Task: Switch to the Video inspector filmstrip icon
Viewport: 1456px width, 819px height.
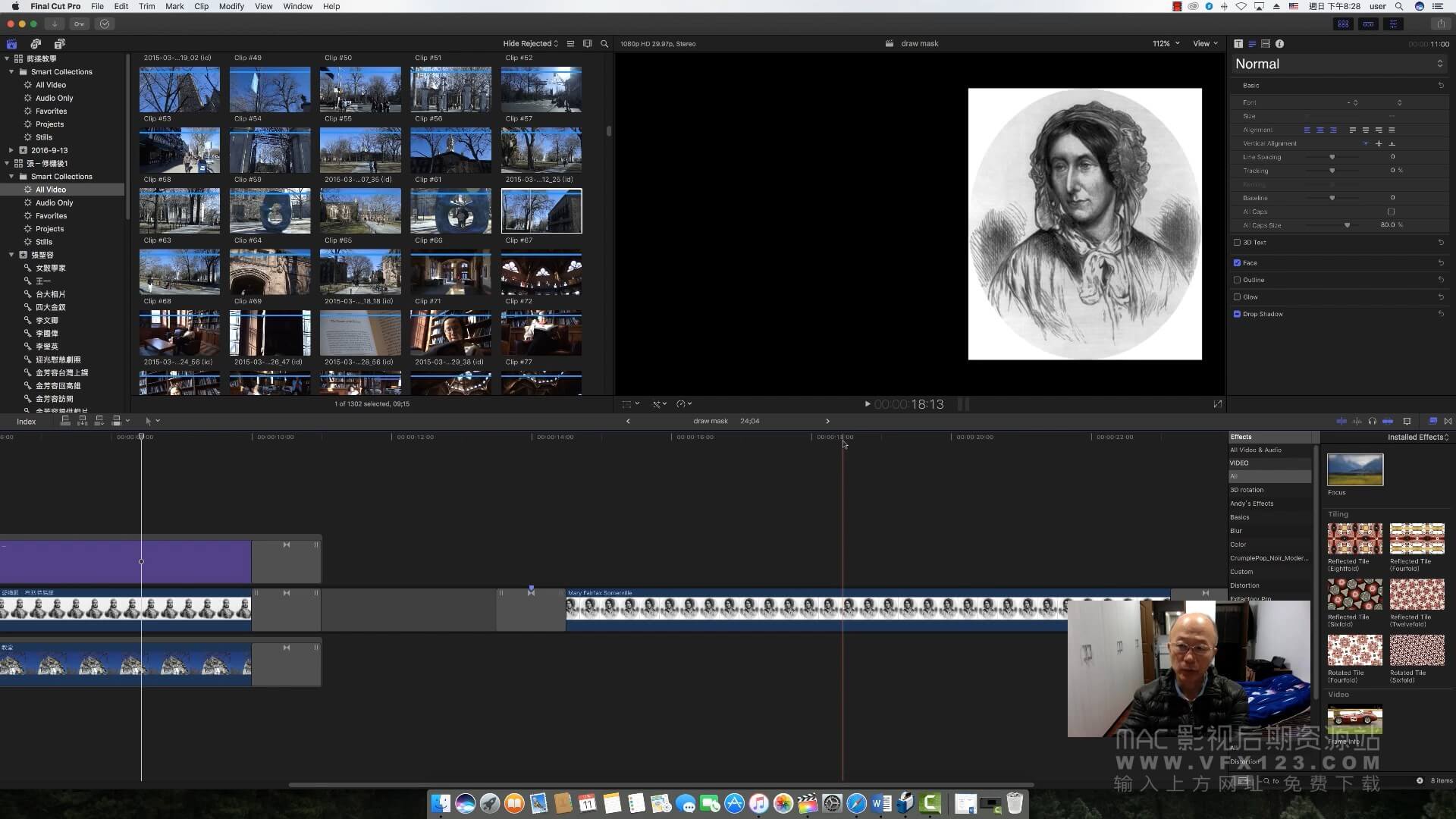Action: tap(1266, 44)
